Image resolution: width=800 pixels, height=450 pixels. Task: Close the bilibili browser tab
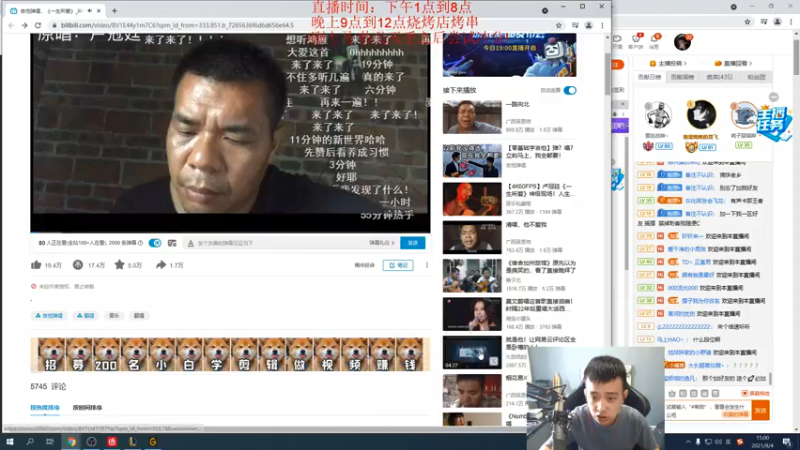[x=99, y=10]
